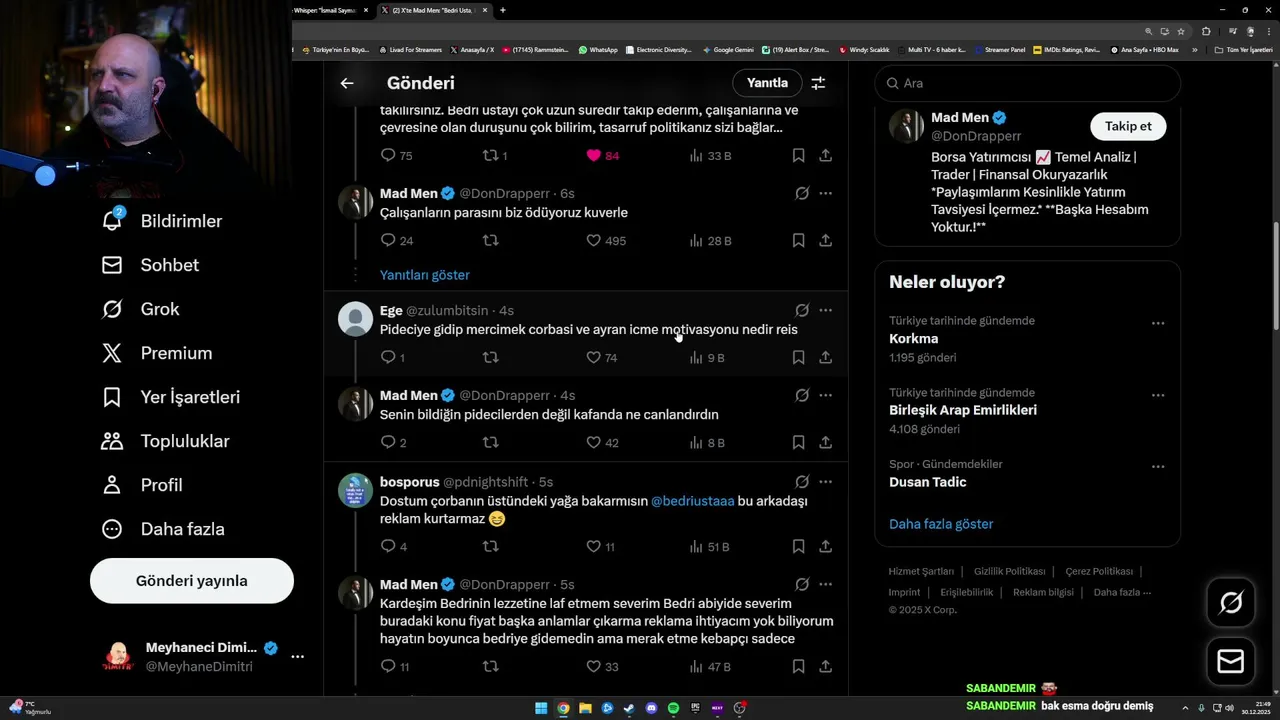Open the reply filter settings icon beside Yanıtla
This screenshot has width=1280, height=720.
818,83
